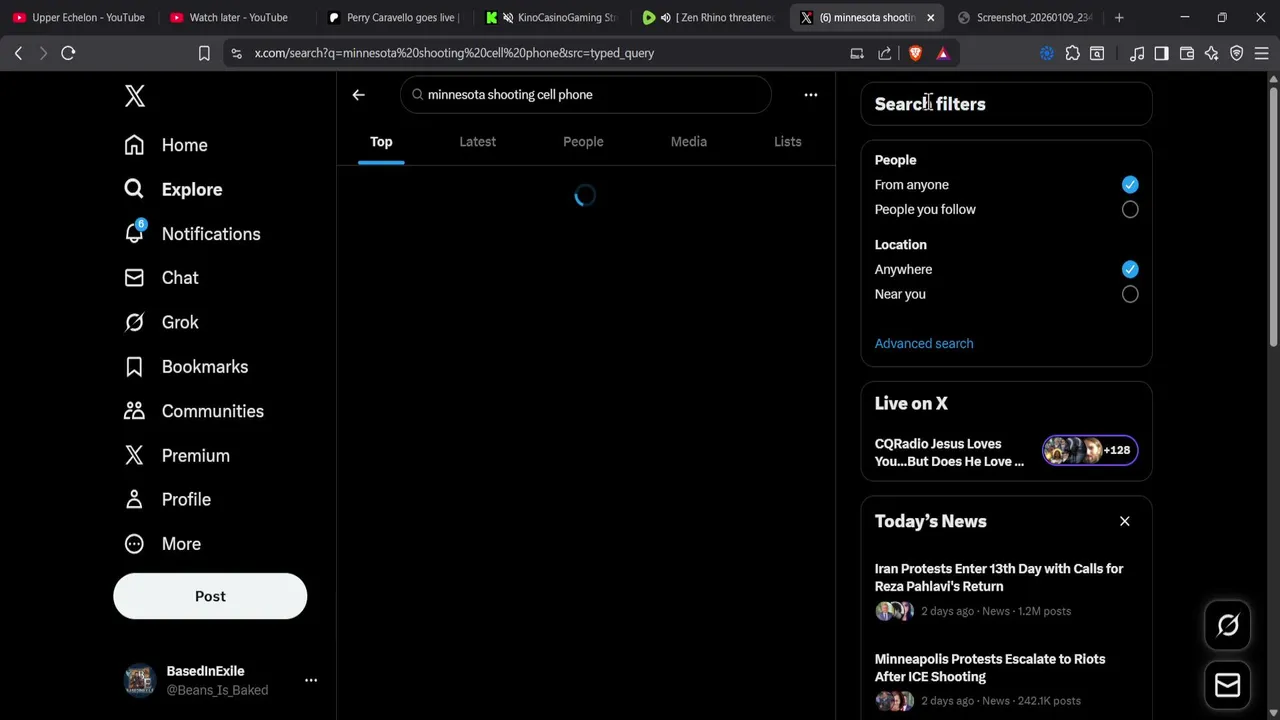
Task: Switch to Perry Caravello browser tab
Action: pyautogui.click(x=395, y=17)
